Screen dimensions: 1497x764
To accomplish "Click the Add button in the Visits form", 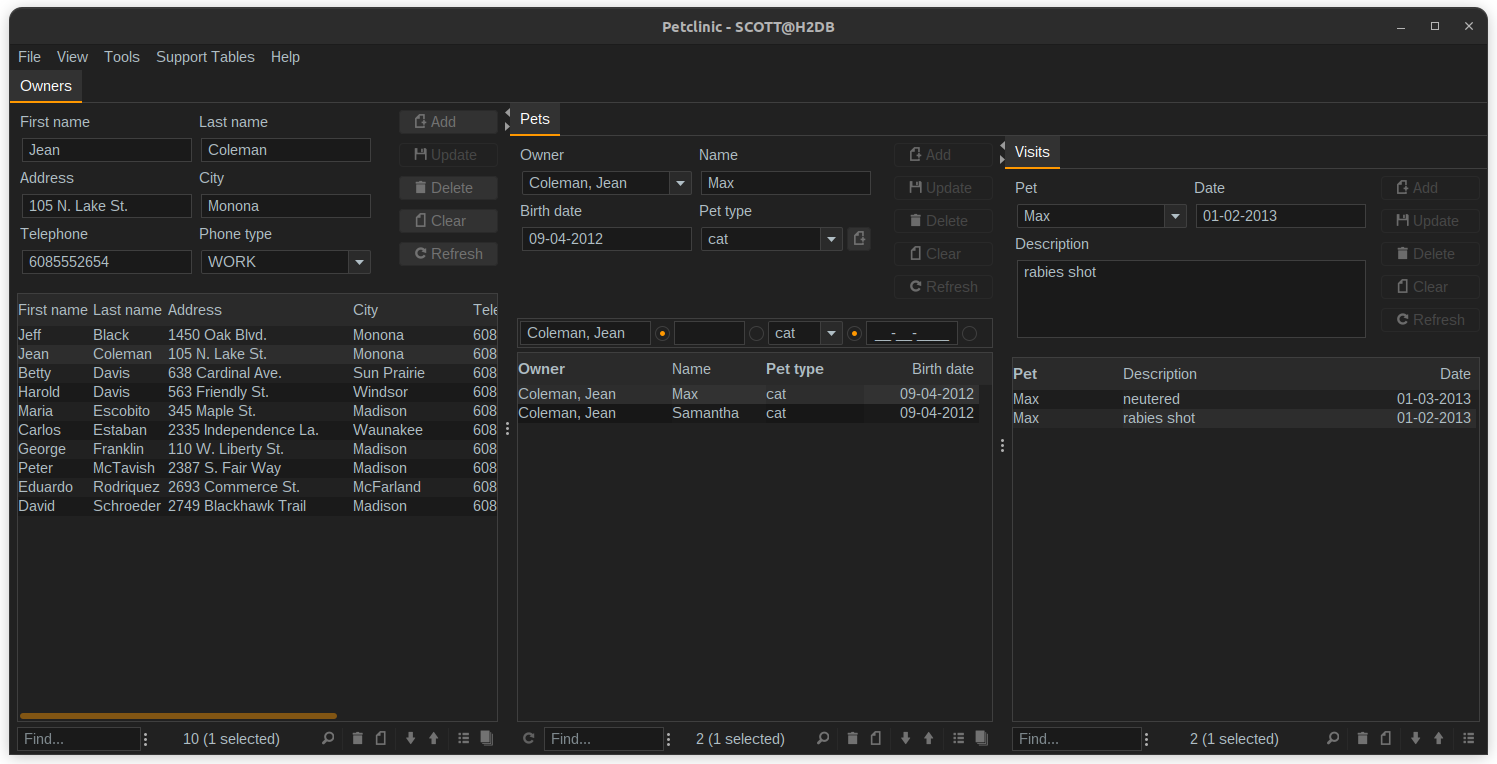I will coord(1430,188).
